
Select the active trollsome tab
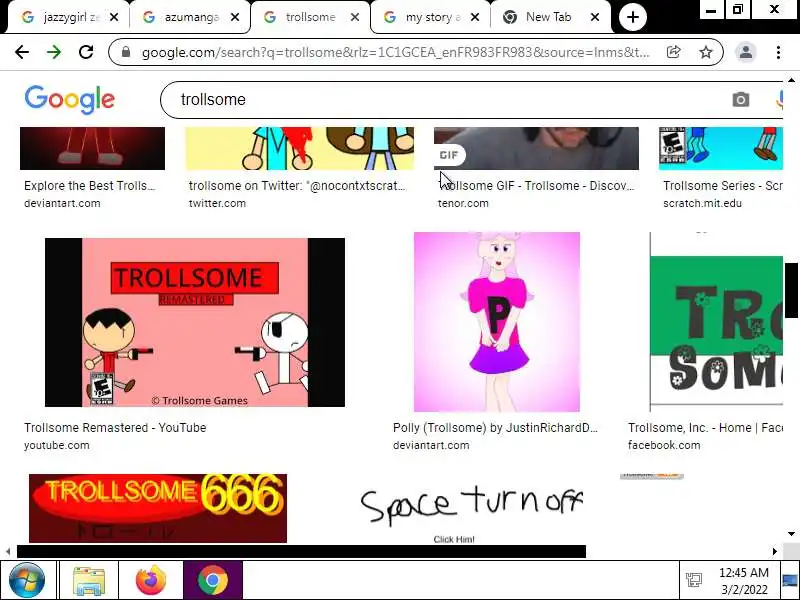coord(309,17)
